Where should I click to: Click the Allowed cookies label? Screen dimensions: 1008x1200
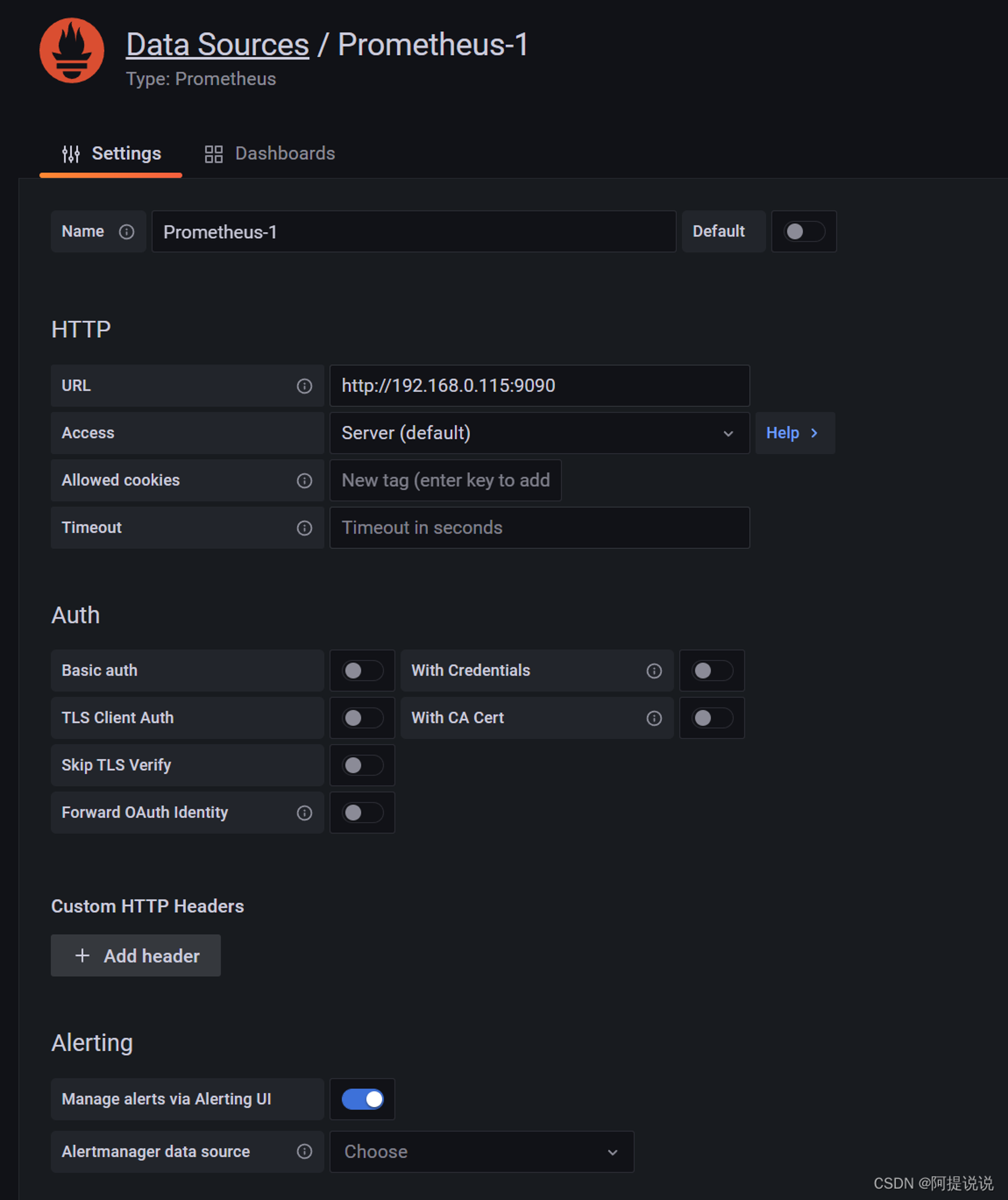point(121,481)
